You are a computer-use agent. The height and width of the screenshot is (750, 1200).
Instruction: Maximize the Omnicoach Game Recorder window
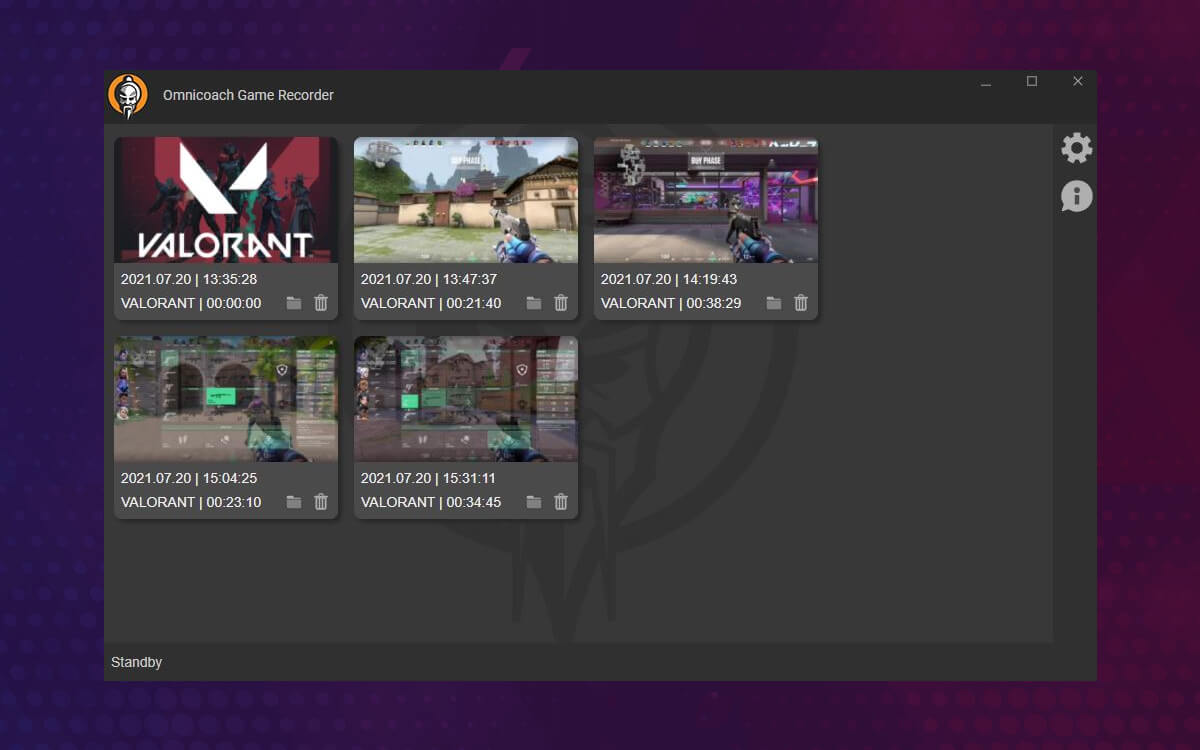point(1032,82)
